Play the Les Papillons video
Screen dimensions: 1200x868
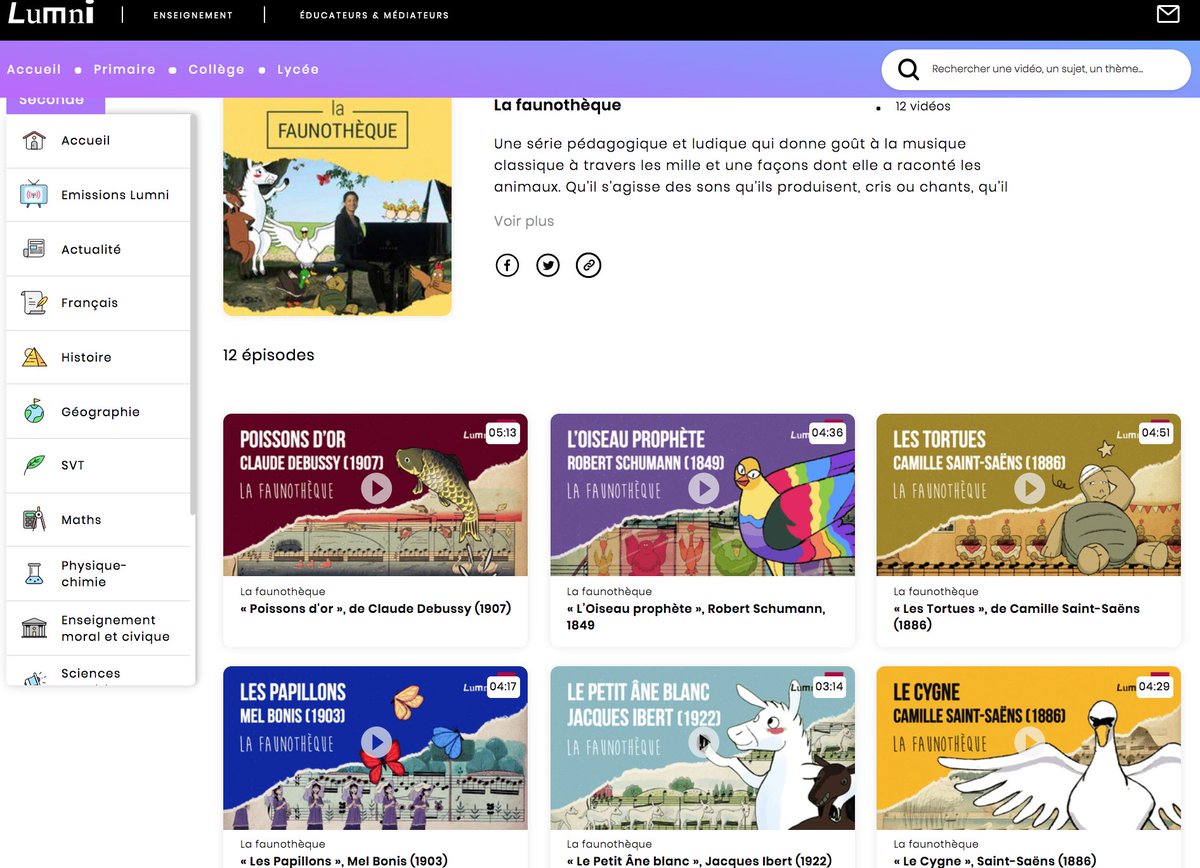376,741
